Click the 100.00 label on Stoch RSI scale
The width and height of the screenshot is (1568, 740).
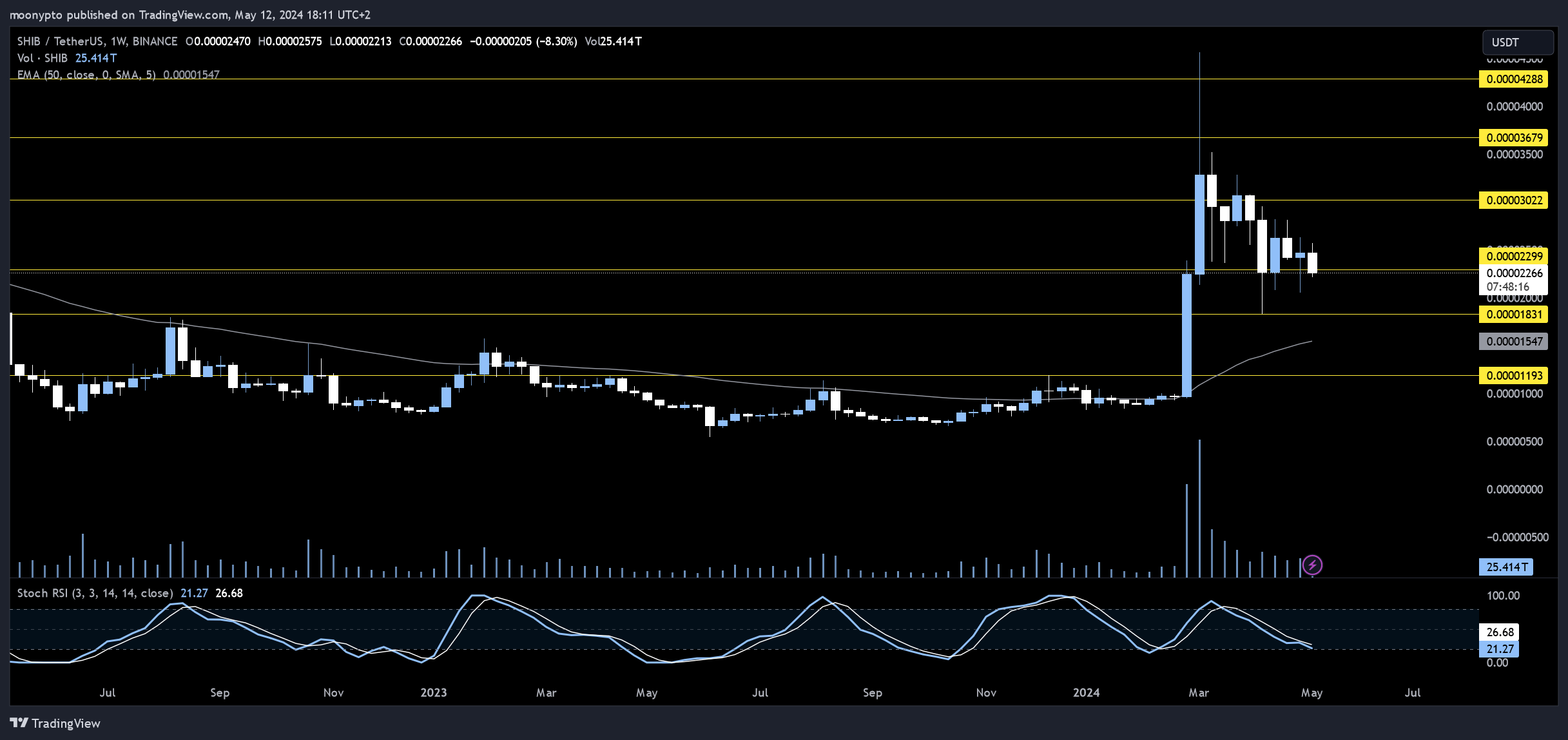click(1503, 596)
